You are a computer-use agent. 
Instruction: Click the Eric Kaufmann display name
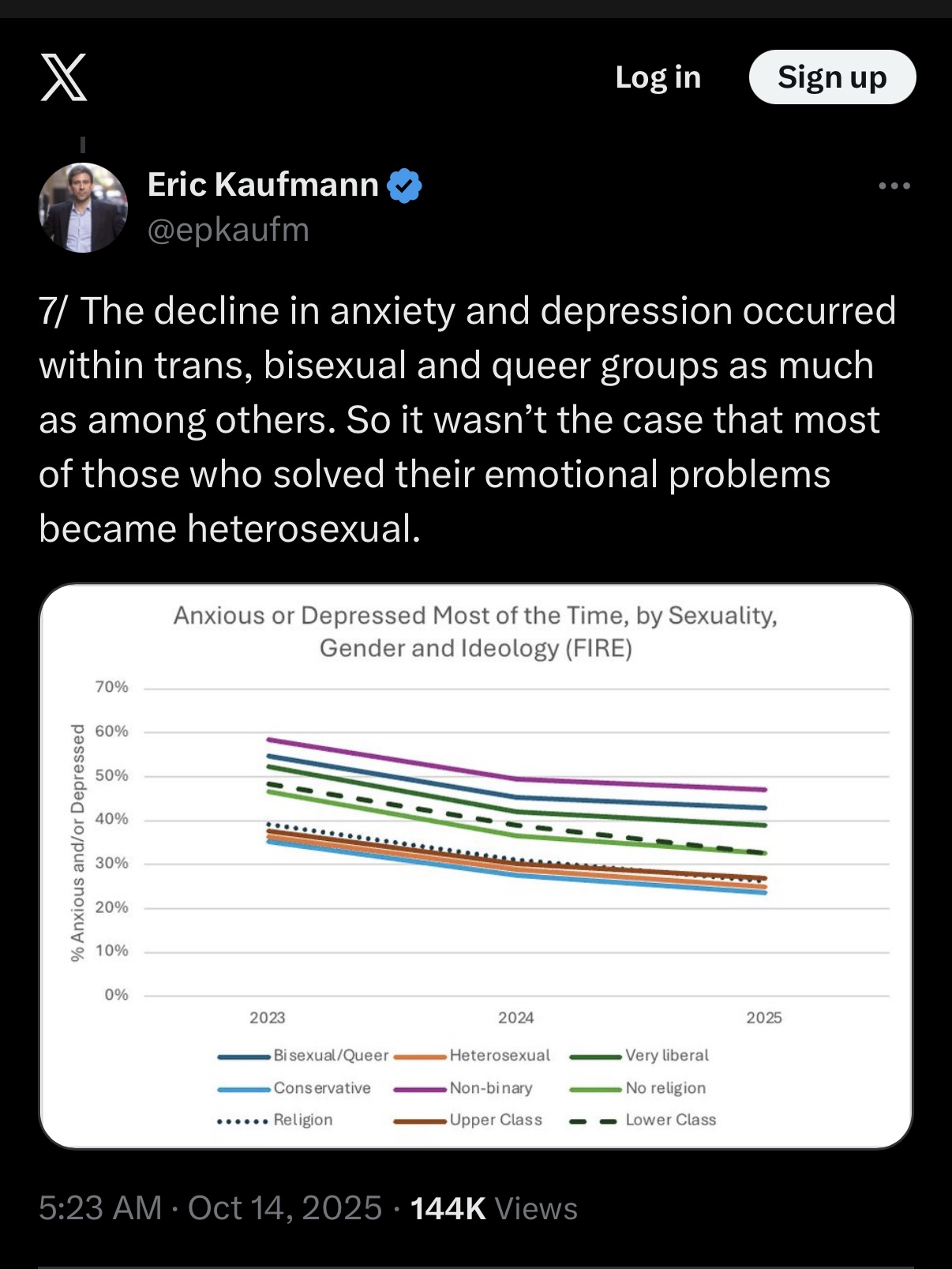point(263,185)
